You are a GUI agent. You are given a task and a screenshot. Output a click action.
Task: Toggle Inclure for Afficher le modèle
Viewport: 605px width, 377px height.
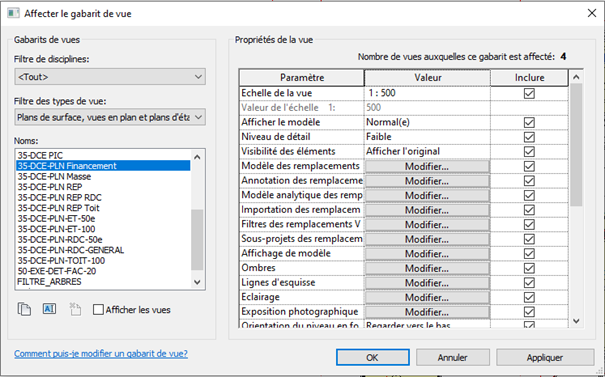(529, 122)
